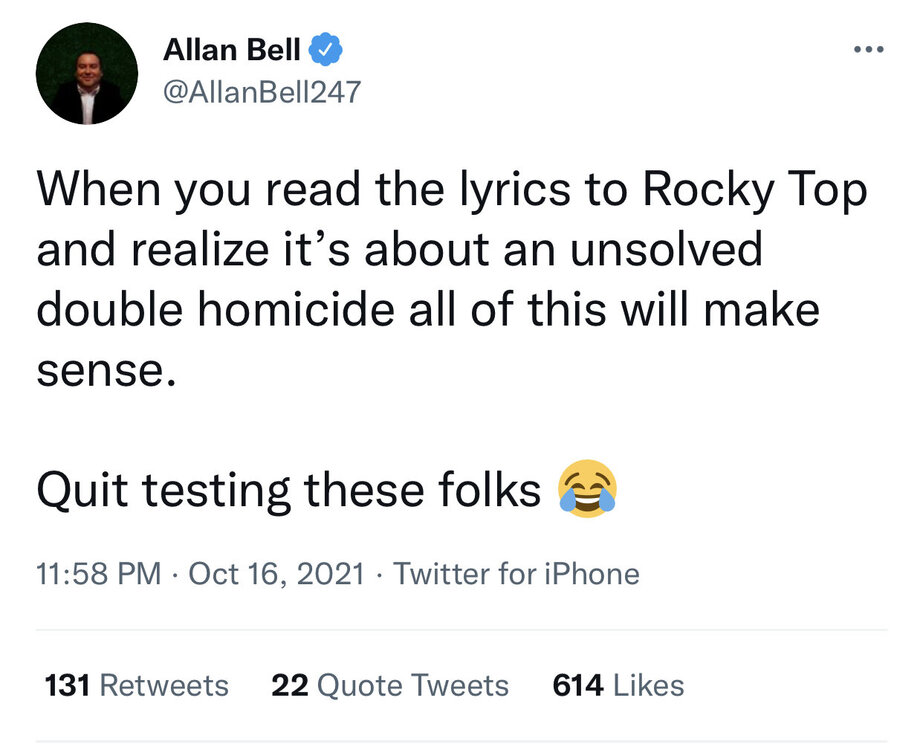Click the blue verified badge
This screenshot has height=750, width=923.
click(x=332, y=50)
